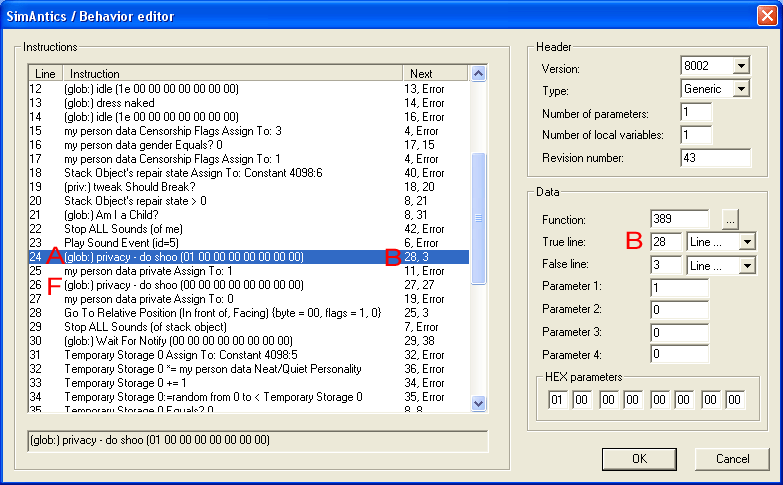Expand the Type dropdown set to Generic

coord(741,89)
